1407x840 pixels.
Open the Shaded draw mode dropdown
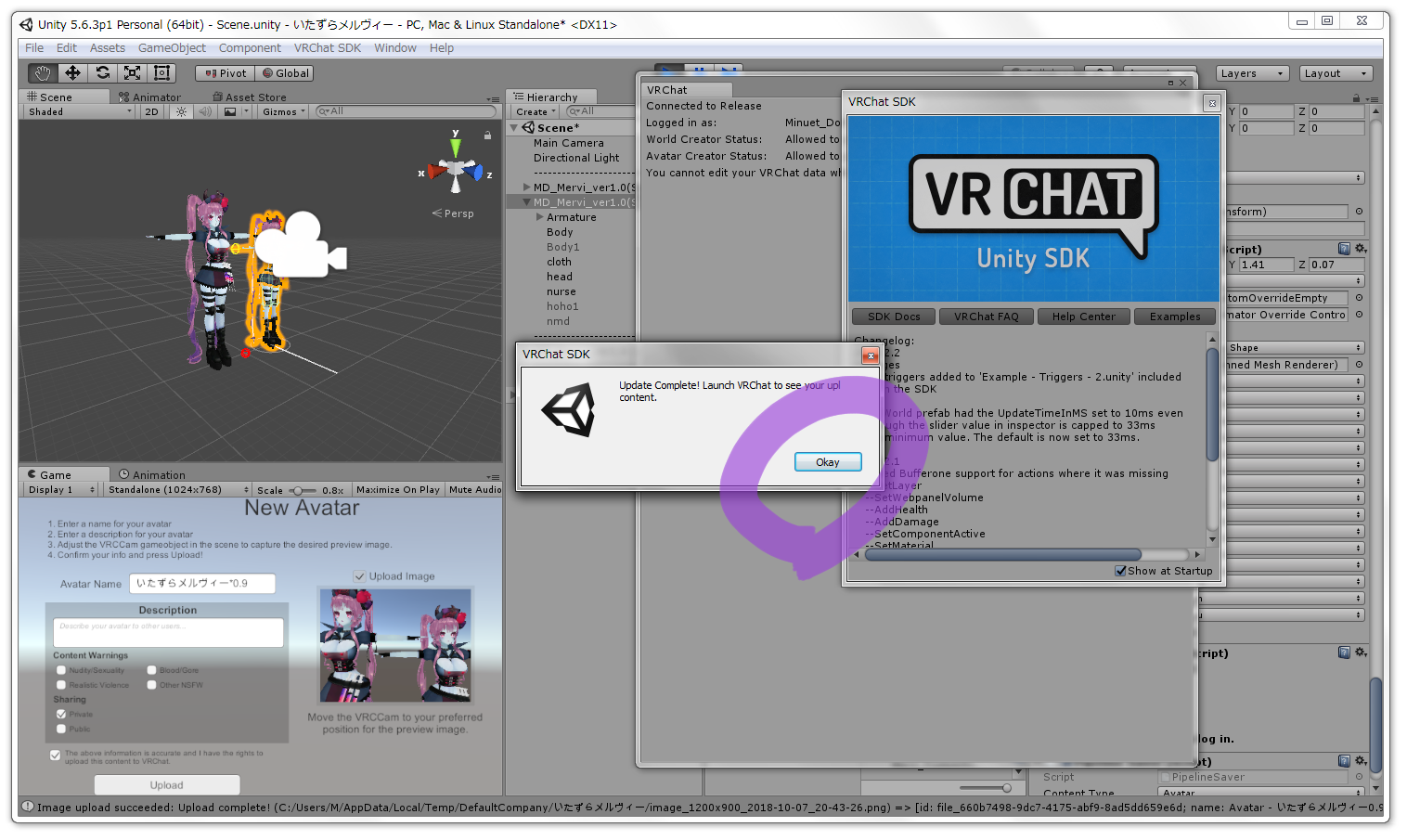click(80, 111)
